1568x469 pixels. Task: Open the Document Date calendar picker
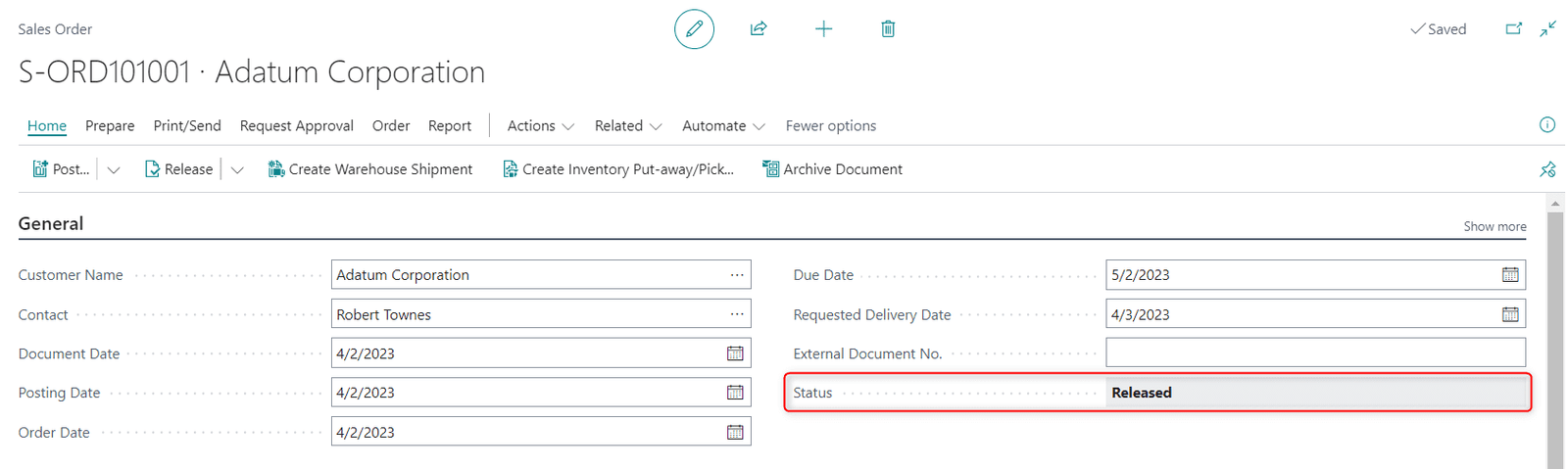pyautogui.click(x=735, y=353)
